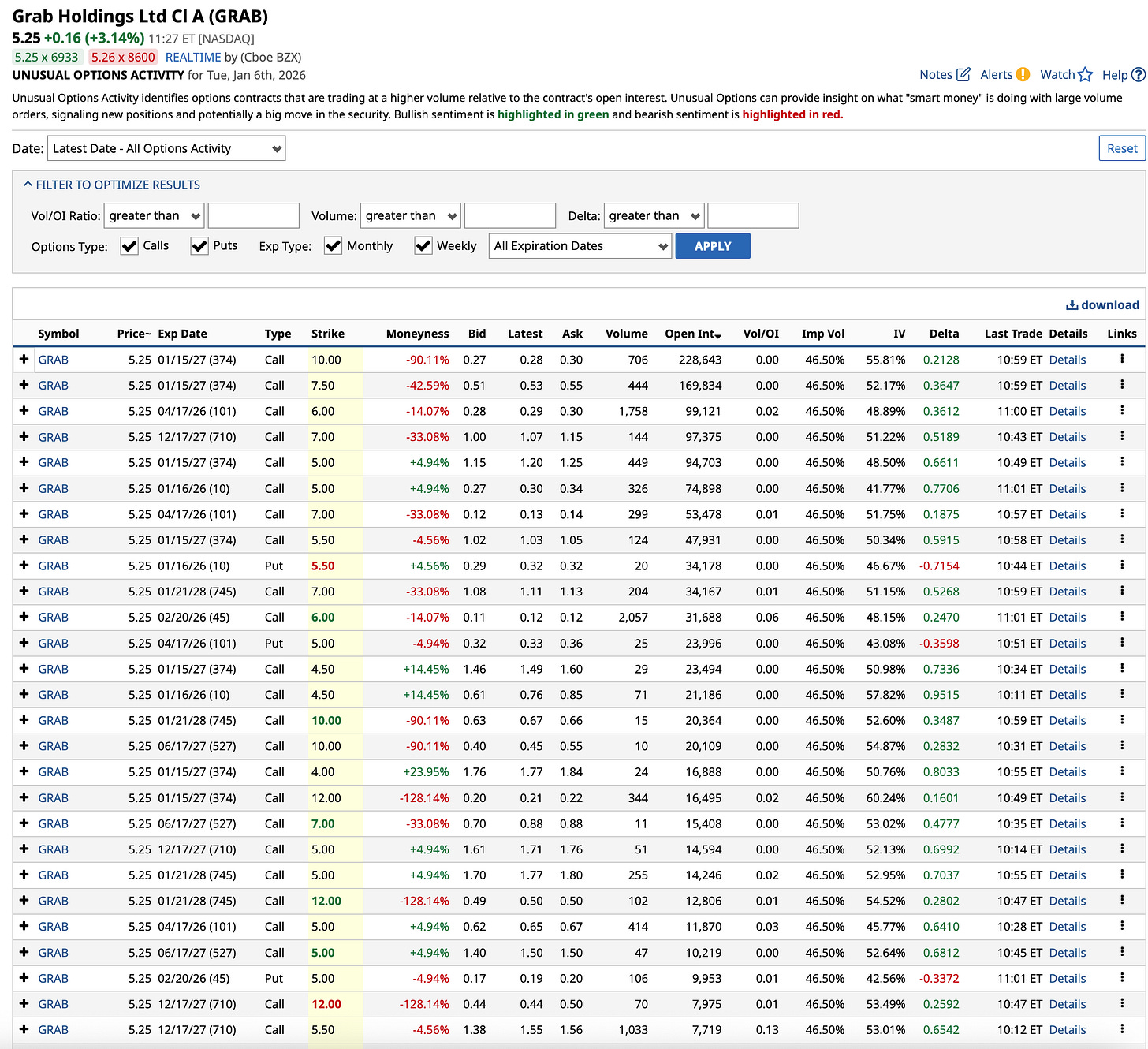Collapse the Filter to Optimize Results section
The width and height of the screenshot is (1148, 1049).
coord(112,185)
